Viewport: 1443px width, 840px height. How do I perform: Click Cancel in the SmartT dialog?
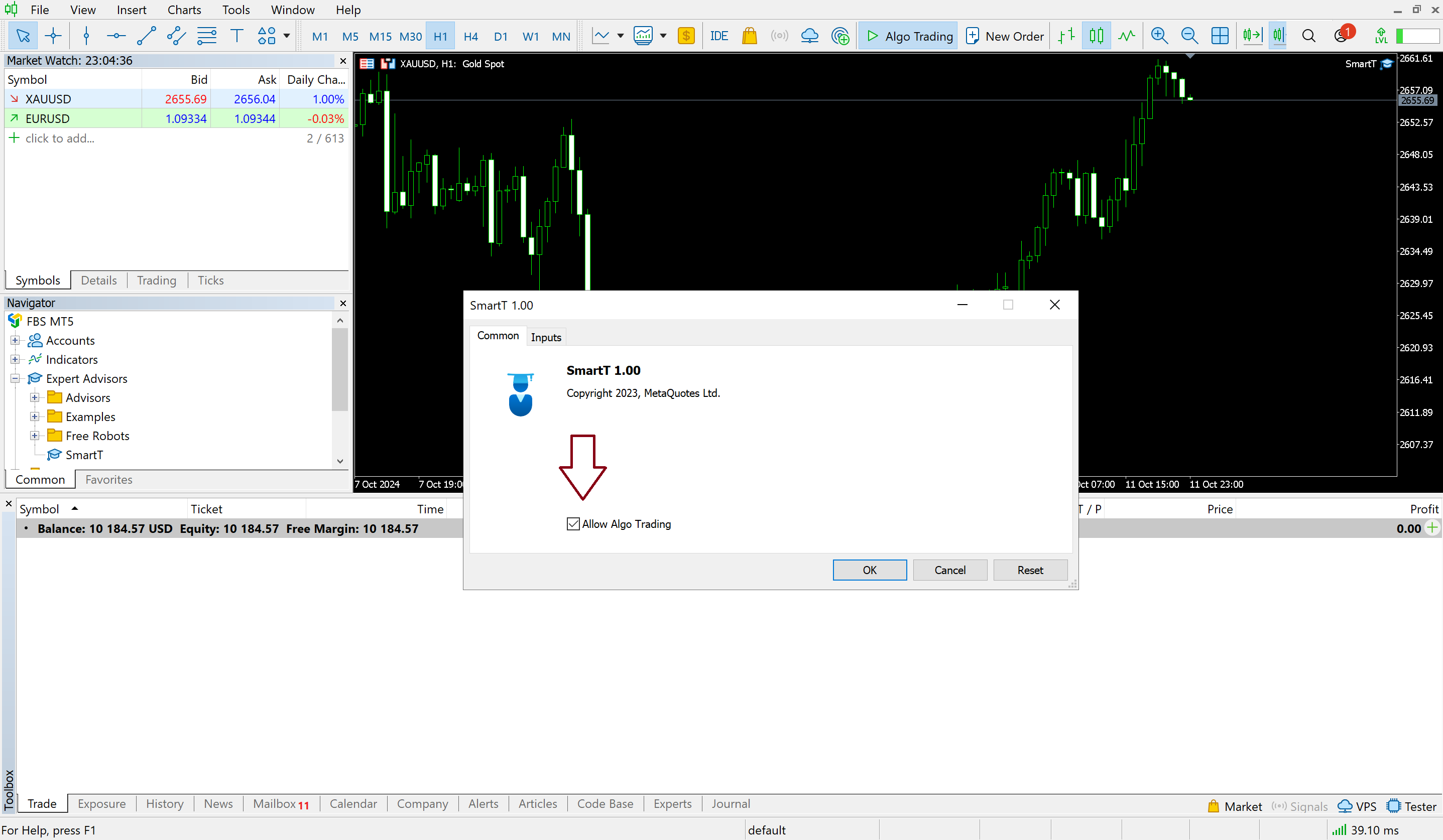(950, 570)
